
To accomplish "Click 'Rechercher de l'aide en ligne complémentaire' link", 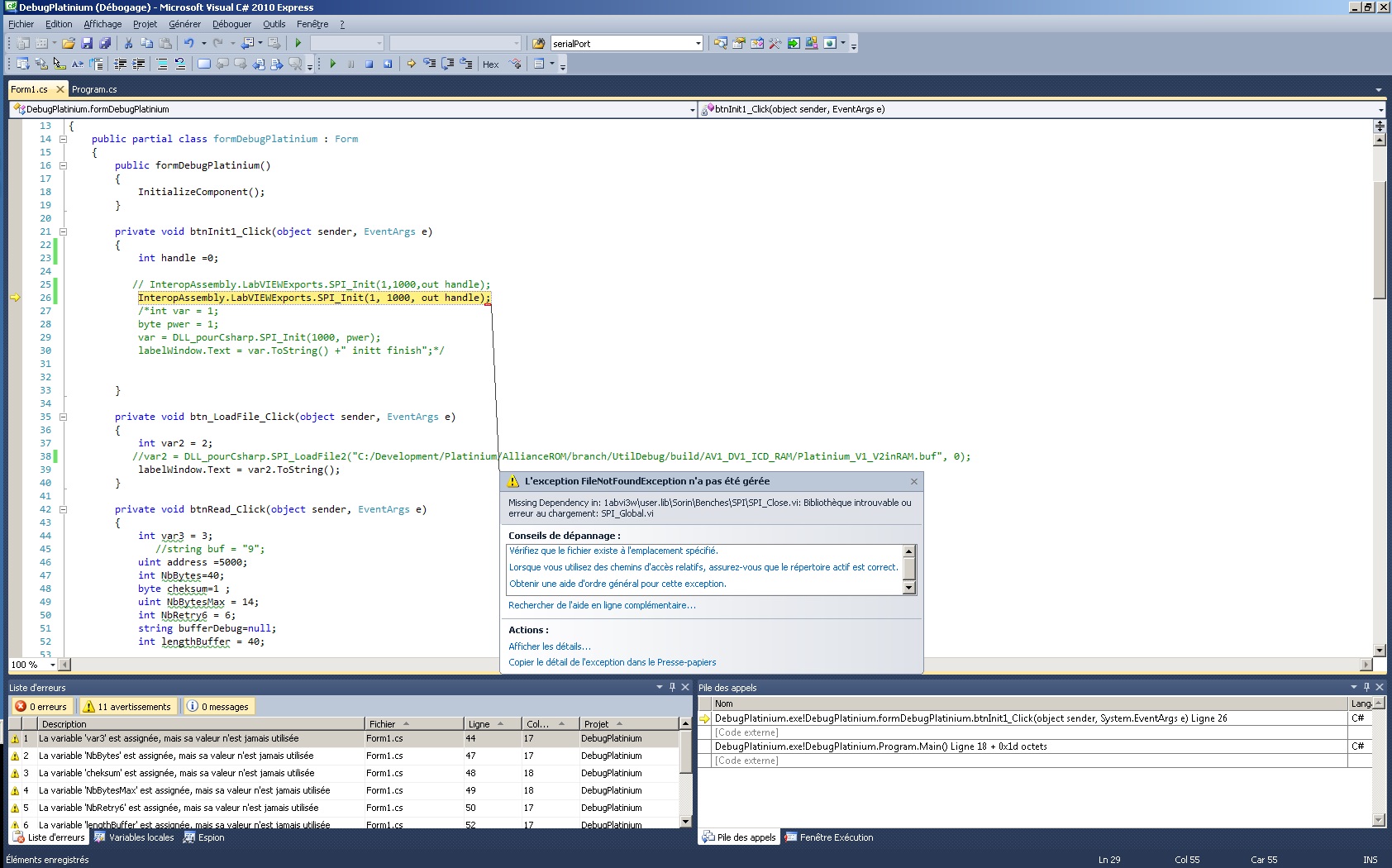I will tap(602, 605).
